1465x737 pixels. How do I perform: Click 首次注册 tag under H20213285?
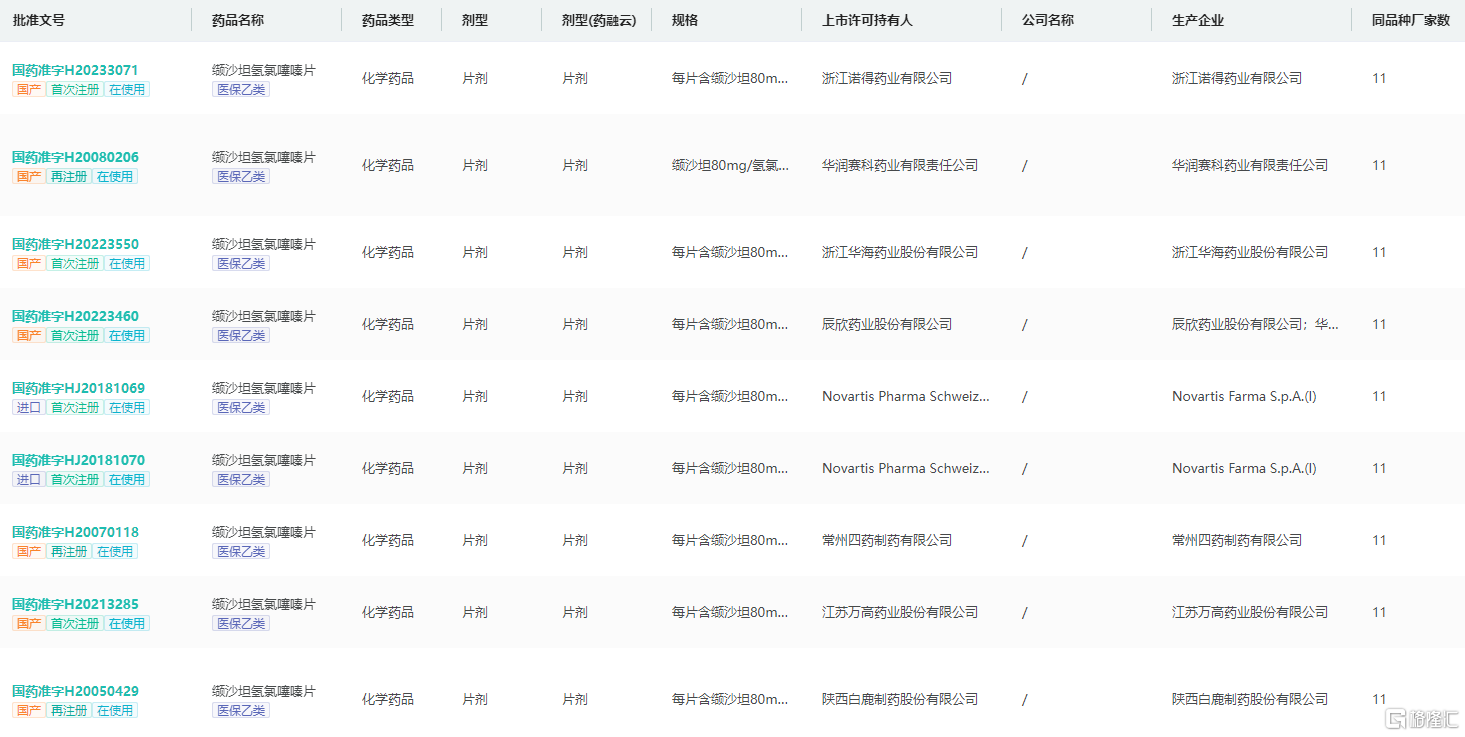(75, 623)
